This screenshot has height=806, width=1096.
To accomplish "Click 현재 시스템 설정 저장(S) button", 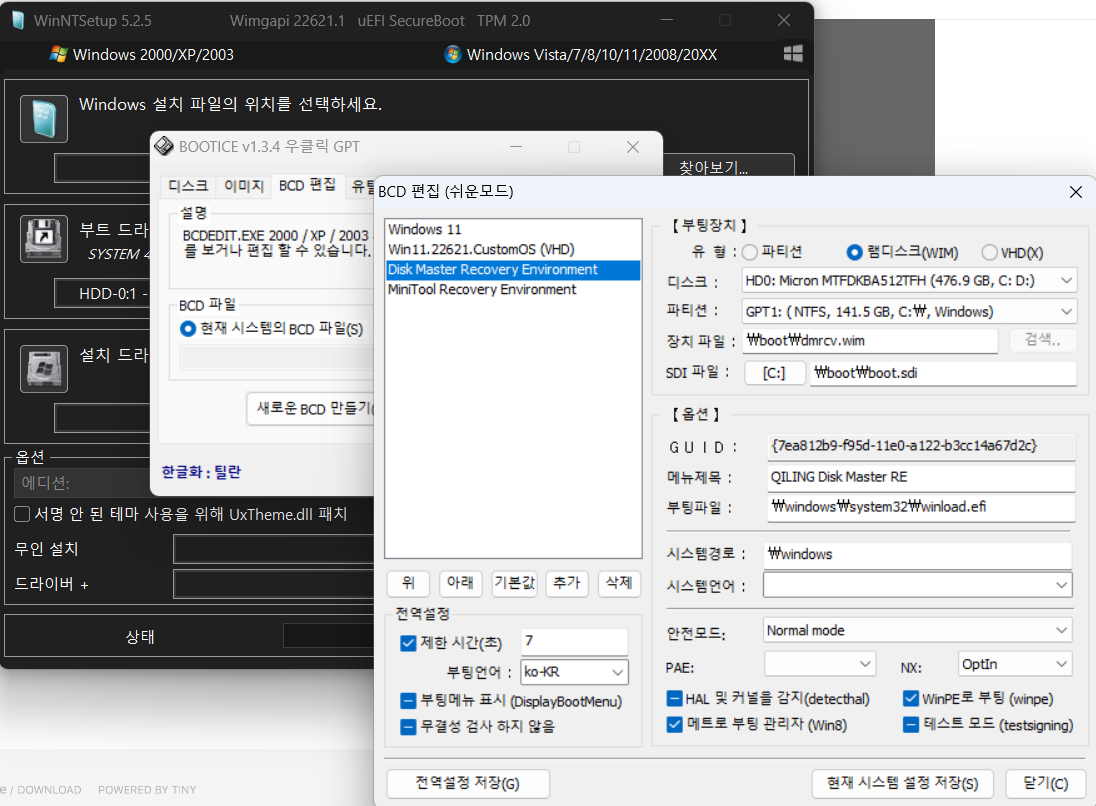I will [x=902, y=783].
